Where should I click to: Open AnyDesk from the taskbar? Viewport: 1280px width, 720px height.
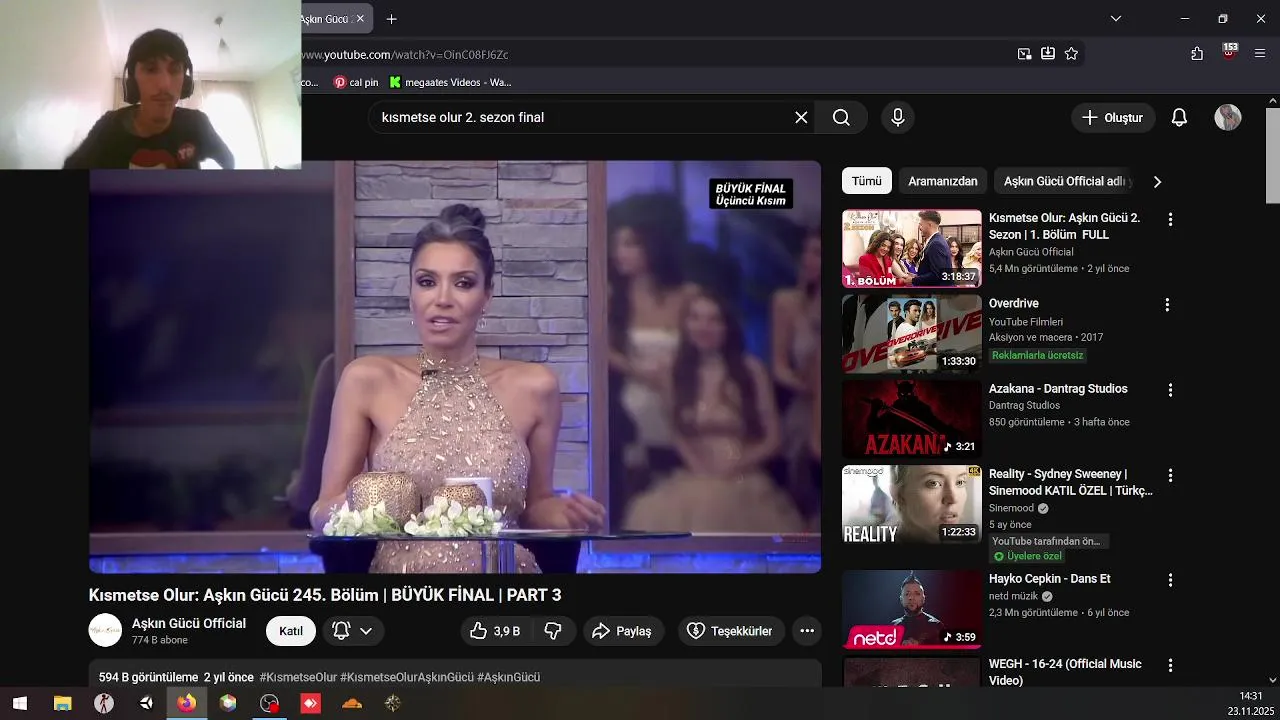click(311, 703)
